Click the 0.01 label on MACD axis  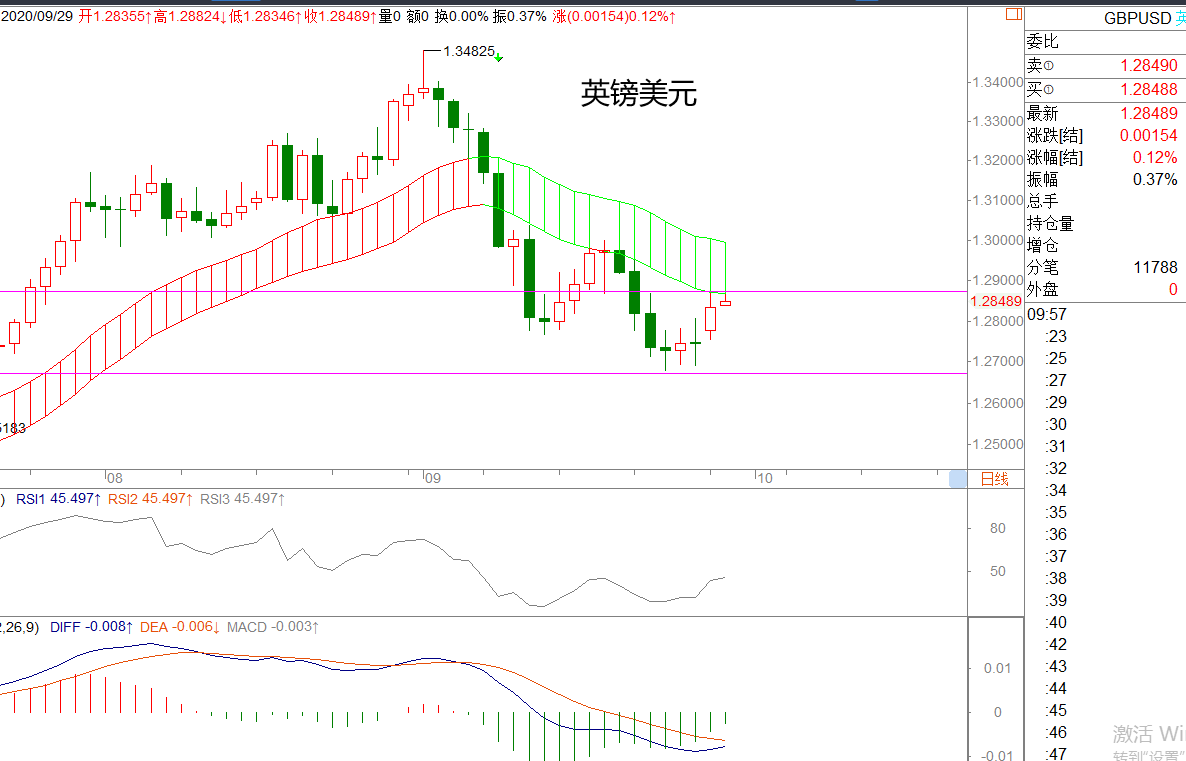coord(997,668)
